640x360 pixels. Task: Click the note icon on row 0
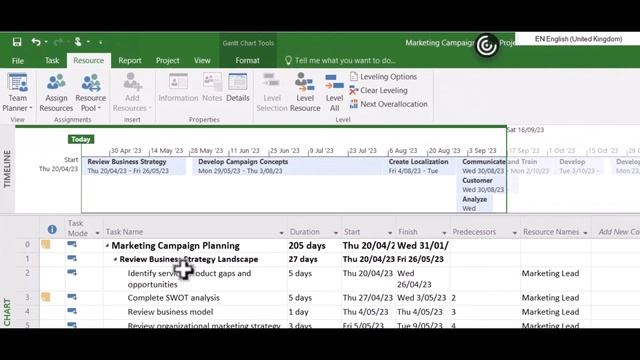click(x=46, y=244)
